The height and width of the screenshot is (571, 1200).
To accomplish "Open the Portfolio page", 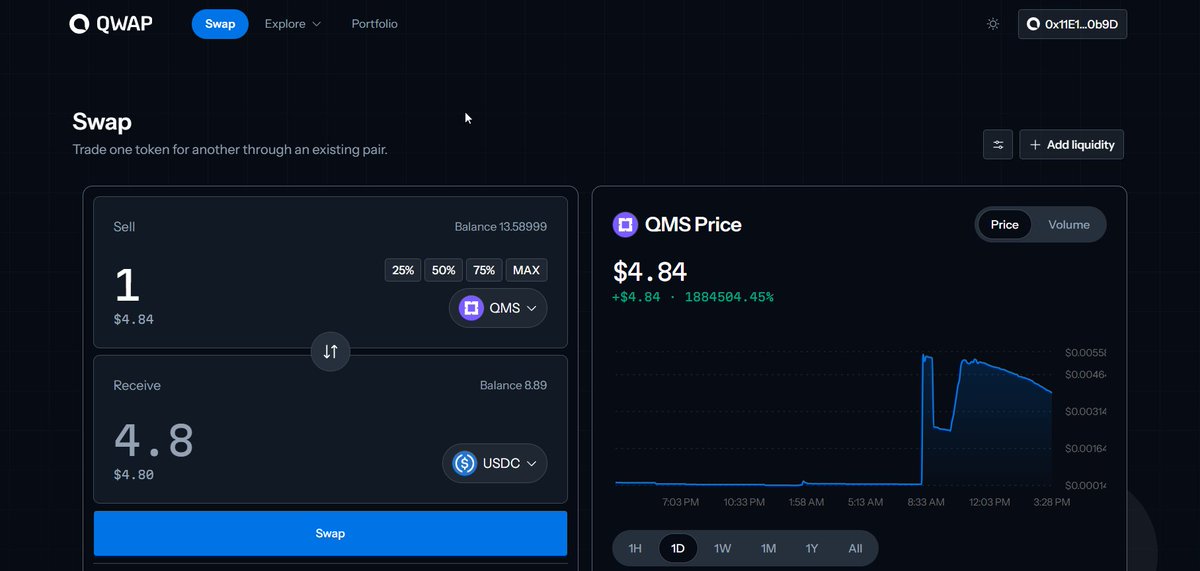I will (x=374, y=24).
